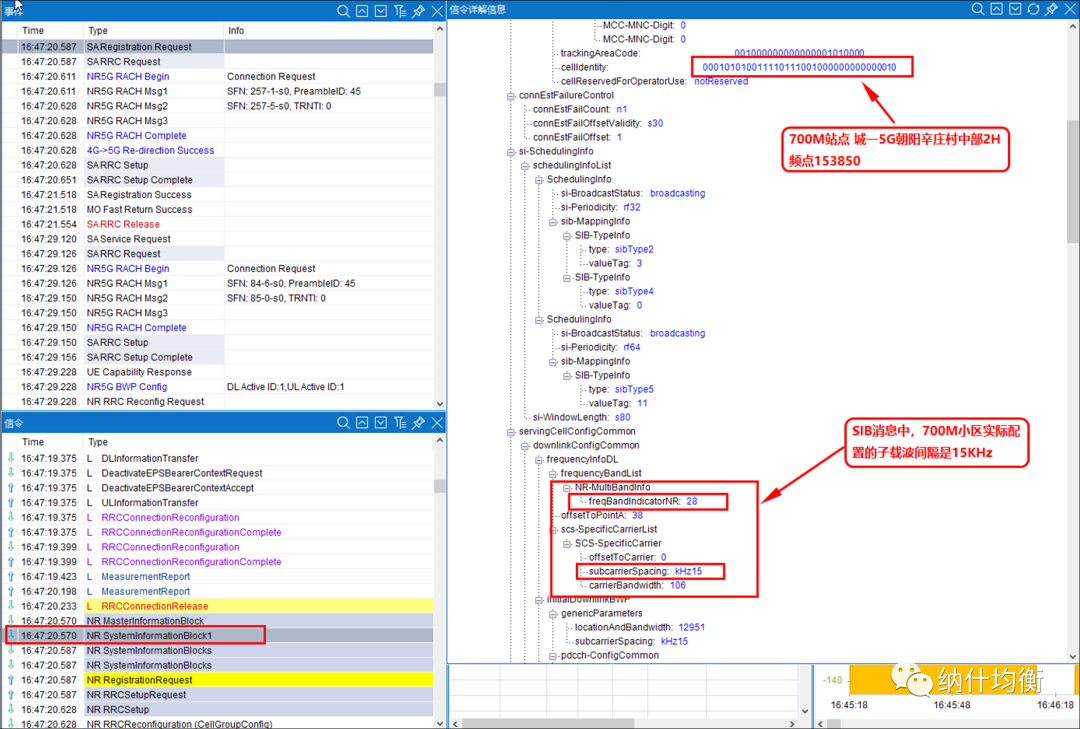Click freqBandIndicatorNR value 28
1080x729 pixels.
click(692, 502)
